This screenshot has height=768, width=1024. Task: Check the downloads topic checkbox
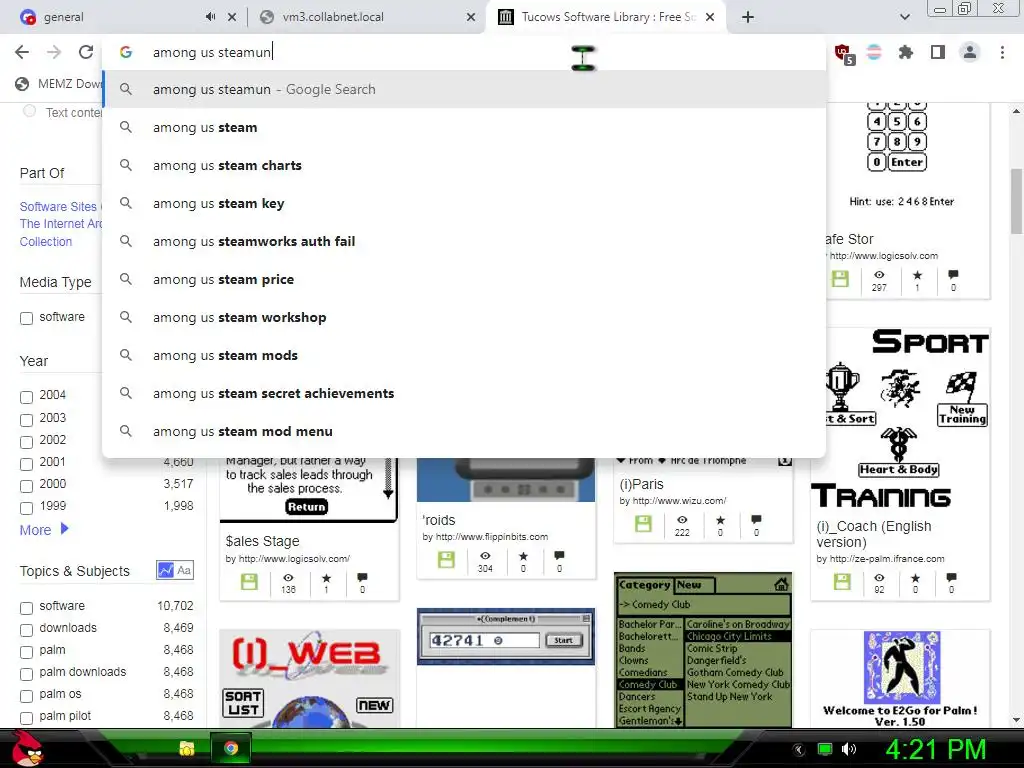tap(26, 630)
